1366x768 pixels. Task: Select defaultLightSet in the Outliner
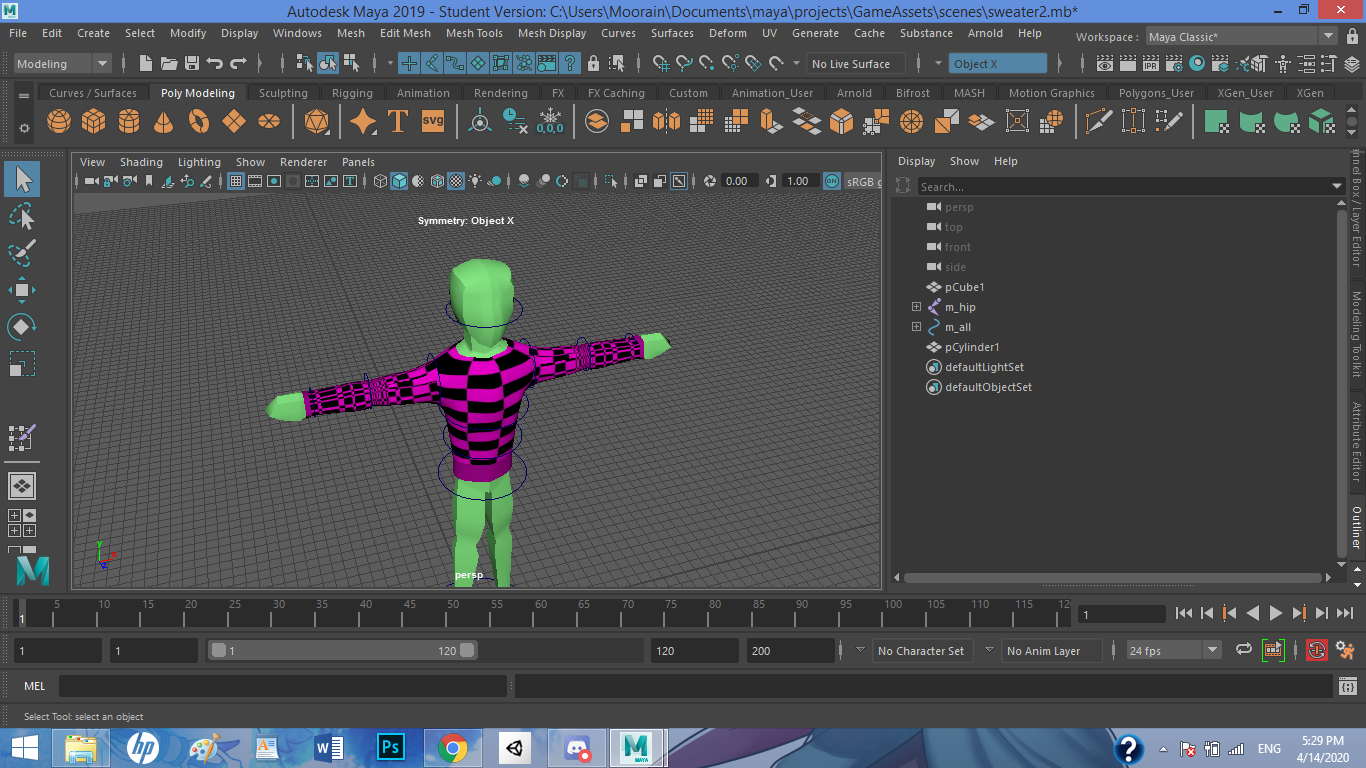point(984,367)
